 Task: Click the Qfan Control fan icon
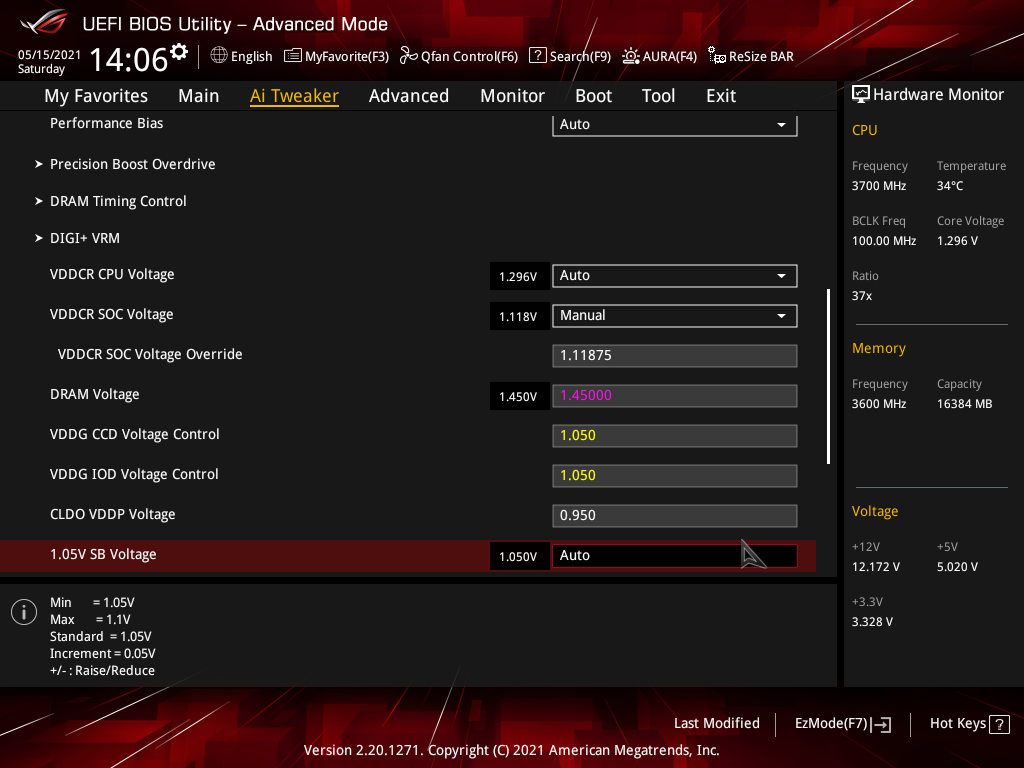click(x=409, y=56)
